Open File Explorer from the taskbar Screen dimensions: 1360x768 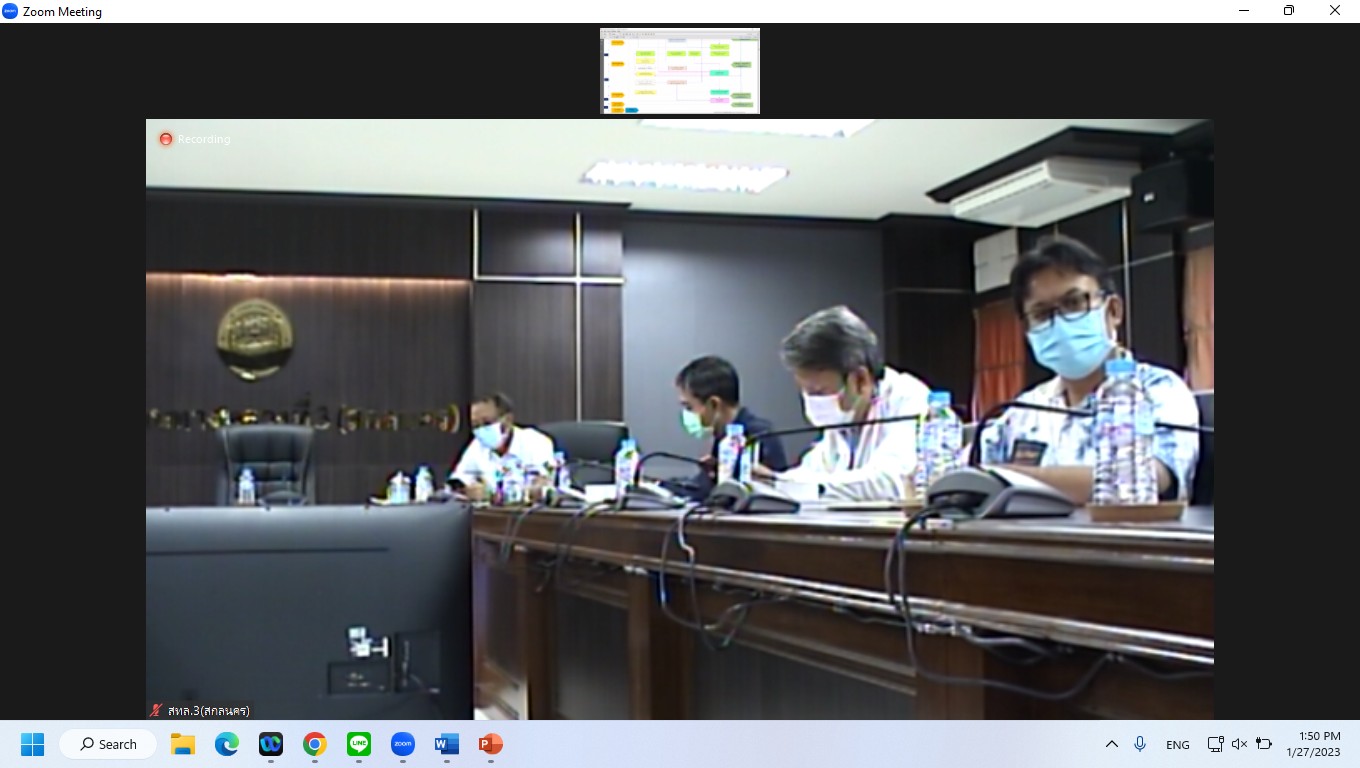[182, 744]
